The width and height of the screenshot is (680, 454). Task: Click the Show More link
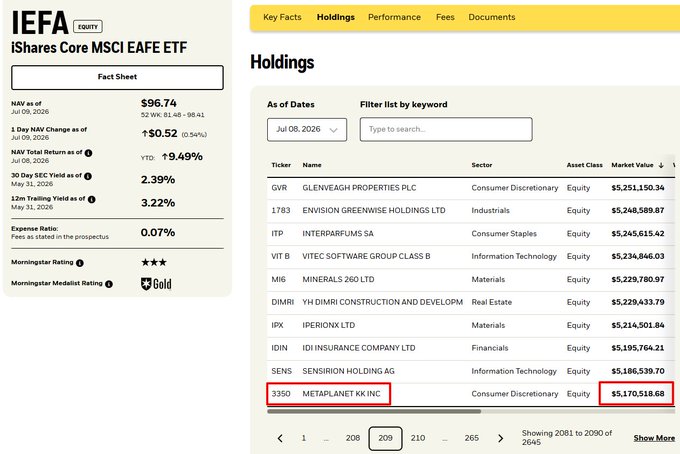click(654, 438)
